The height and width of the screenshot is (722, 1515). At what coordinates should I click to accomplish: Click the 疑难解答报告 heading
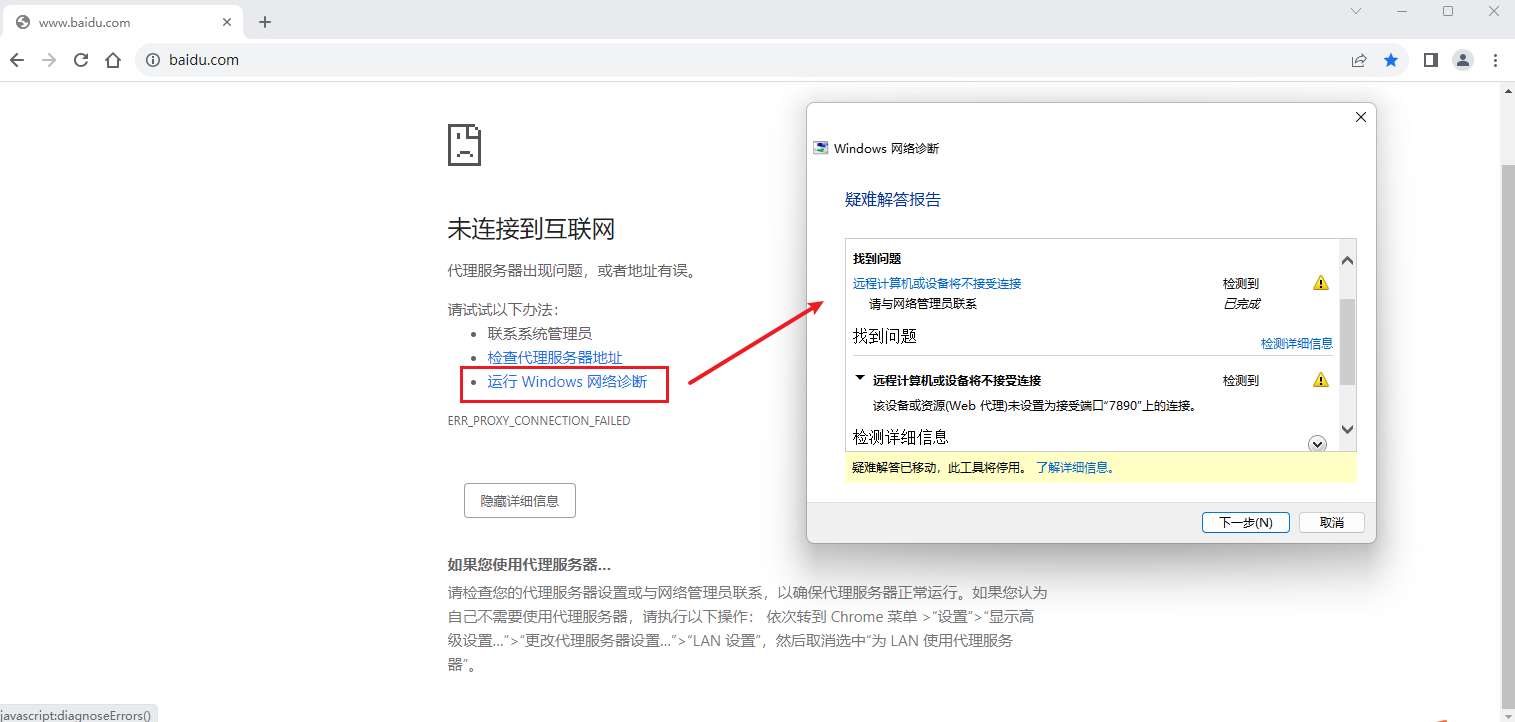(893, 200)
